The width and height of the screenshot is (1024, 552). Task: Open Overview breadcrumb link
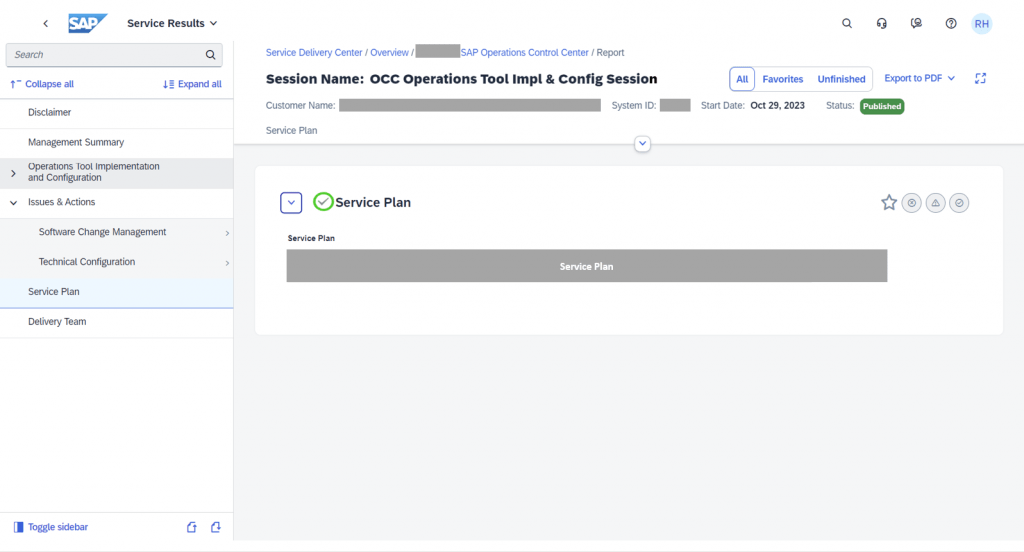click(x=389, y=52)
